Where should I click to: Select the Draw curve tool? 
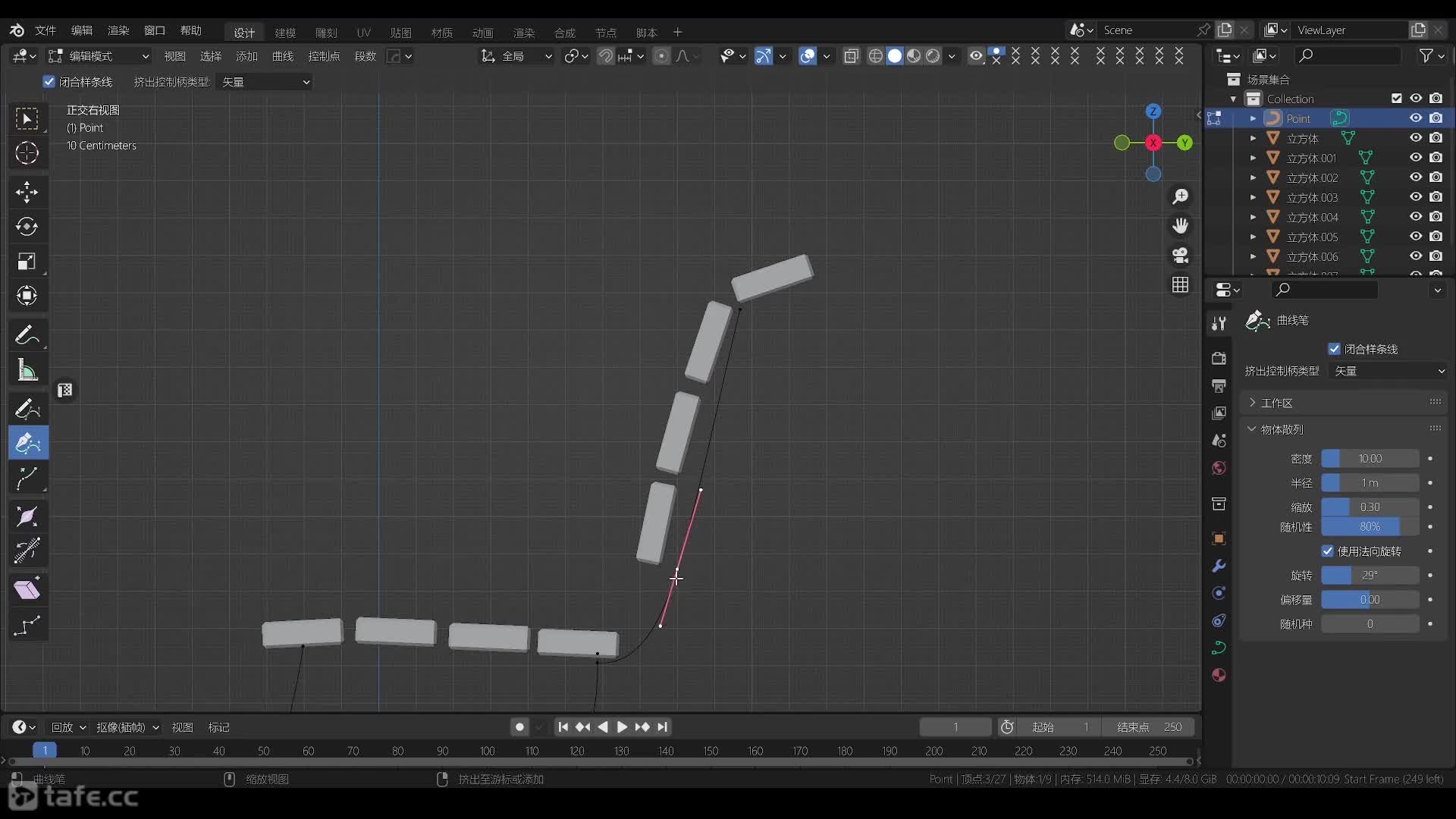click(27, 409)
